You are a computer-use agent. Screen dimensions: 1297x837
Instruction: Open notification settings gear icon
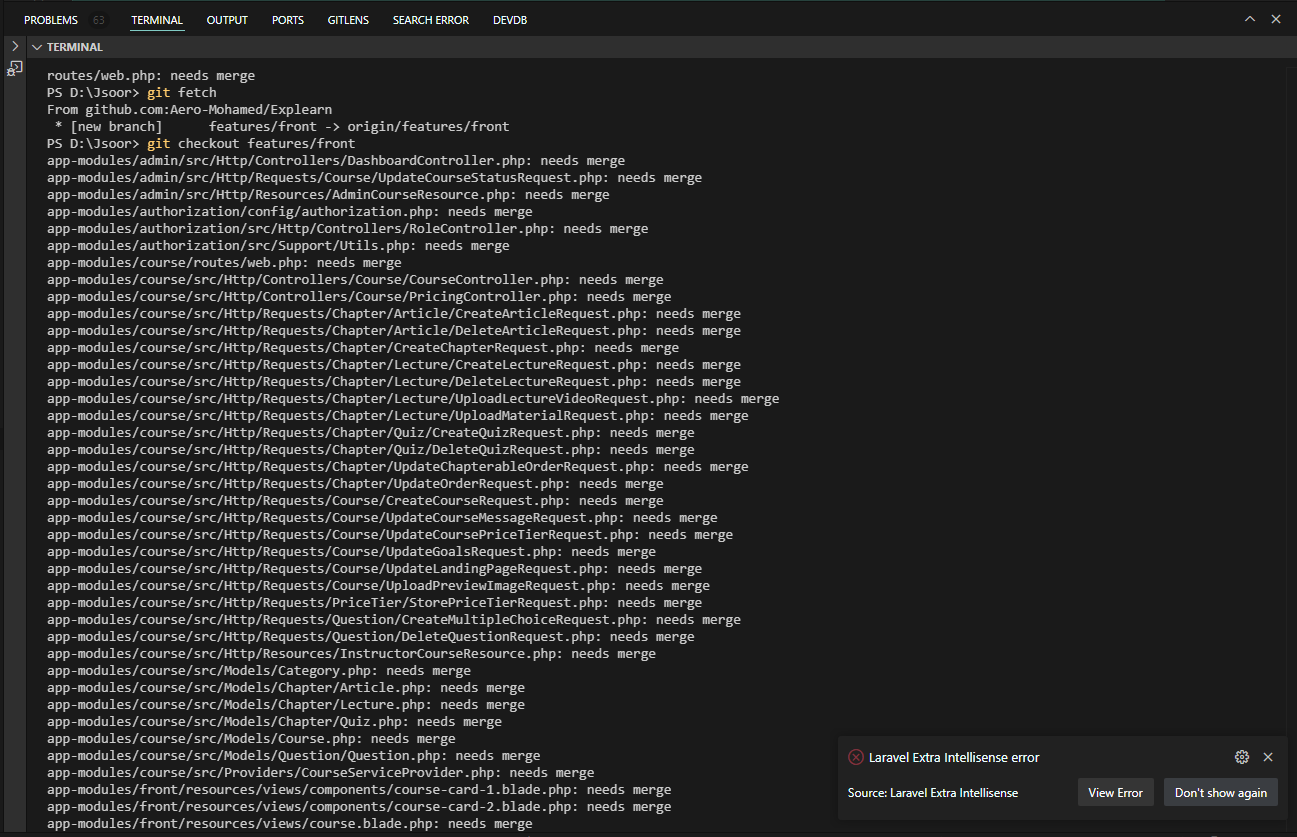point(1241,757)
